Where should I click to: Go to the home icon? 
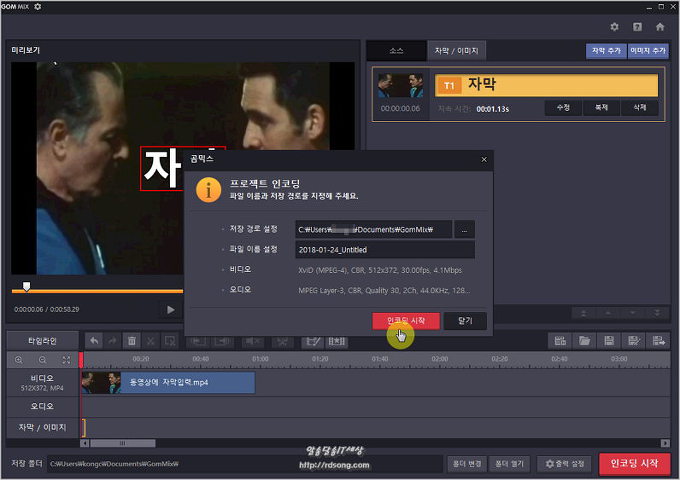(660, 27)
